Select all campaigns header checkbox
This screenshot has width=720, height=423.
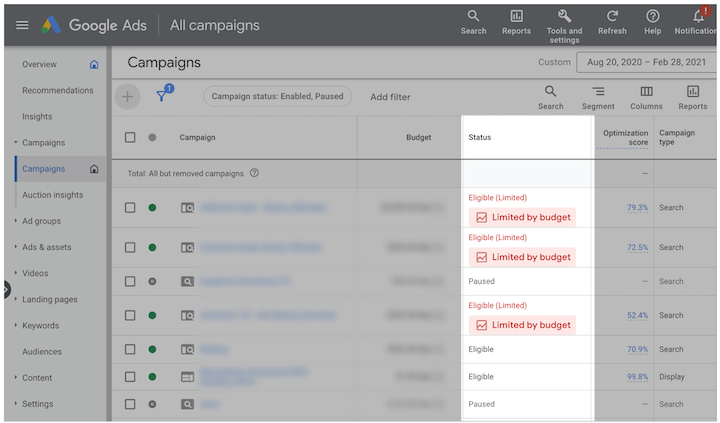[130, 137]
